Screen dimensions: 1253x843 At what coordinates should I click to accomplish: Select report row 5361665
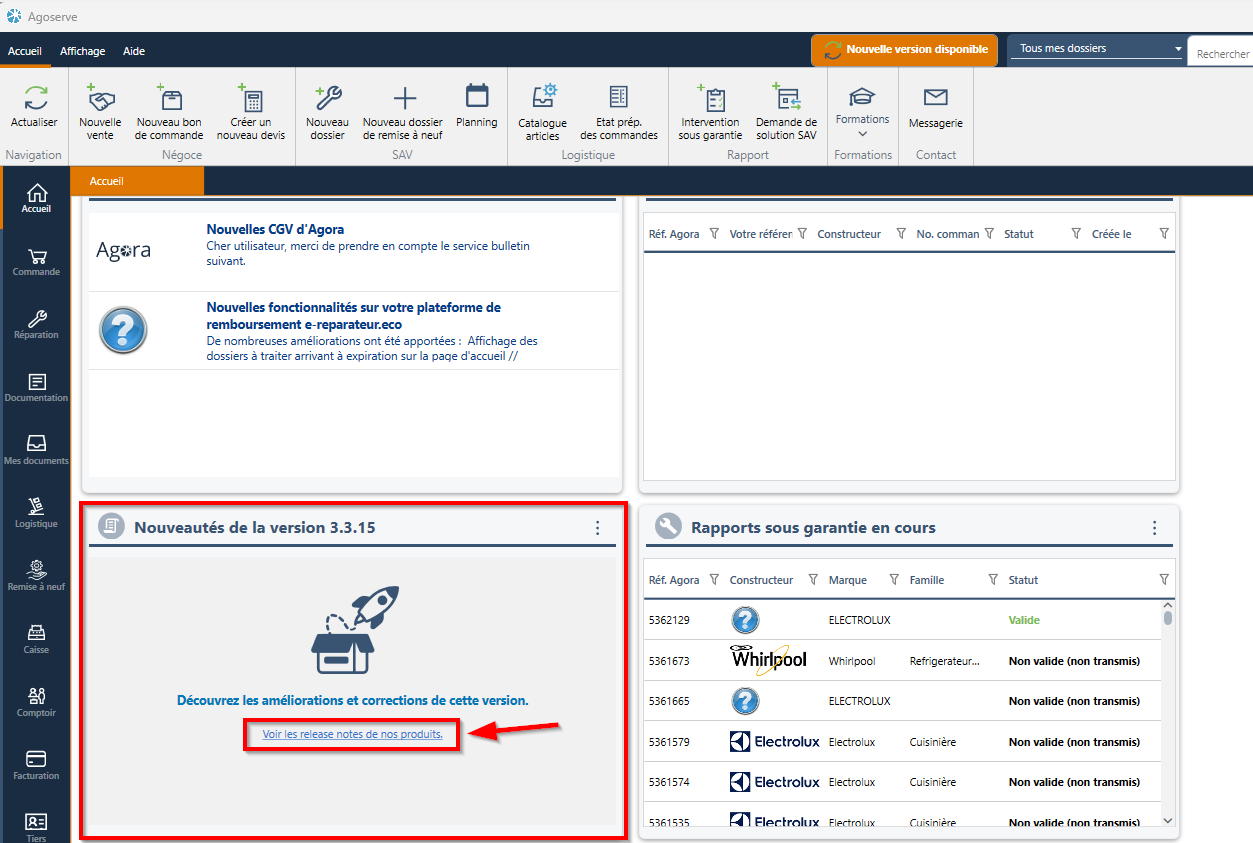click(x=903, y=701)
